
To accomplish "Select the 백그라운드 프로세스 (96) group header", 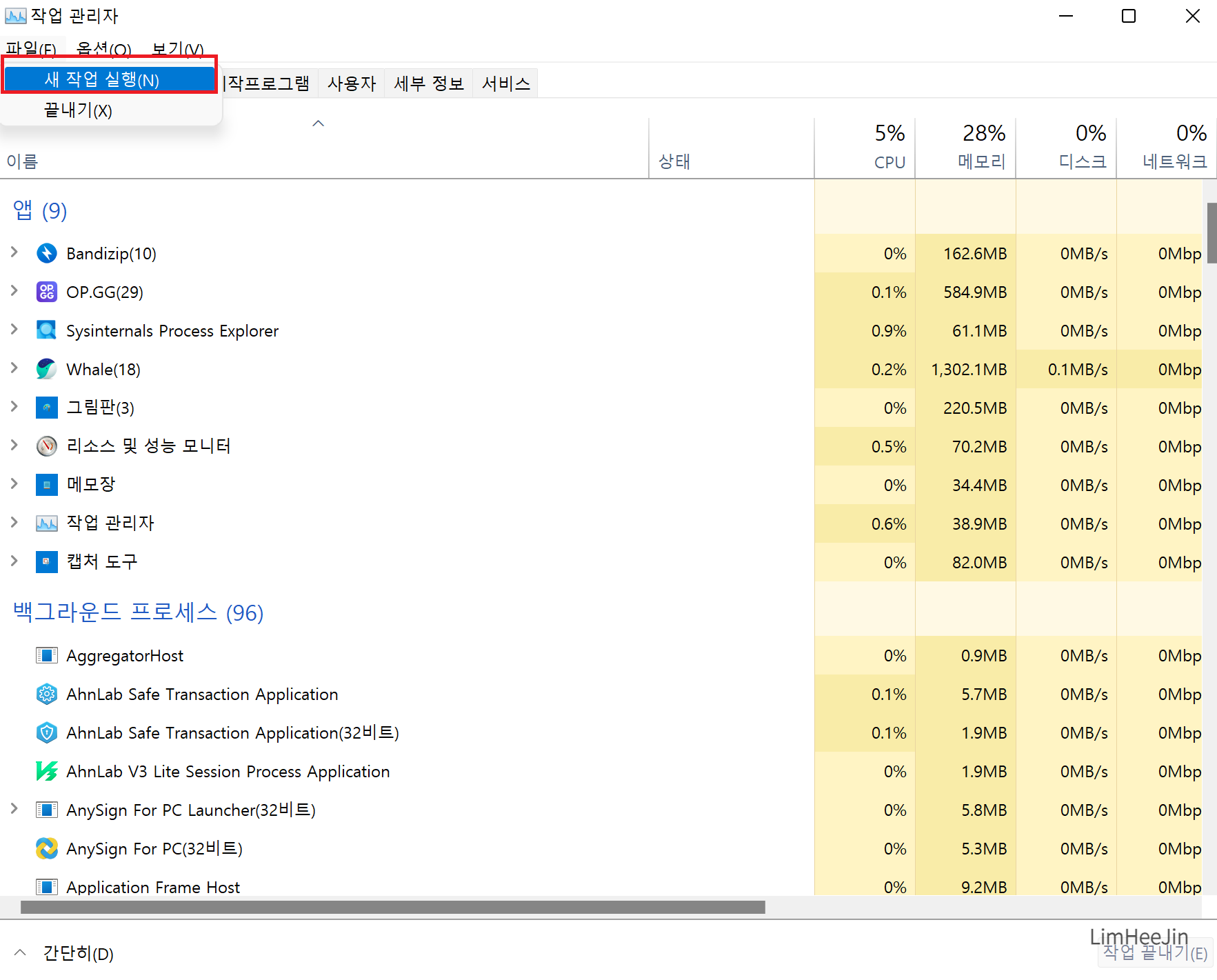I will tap(138, 612).
